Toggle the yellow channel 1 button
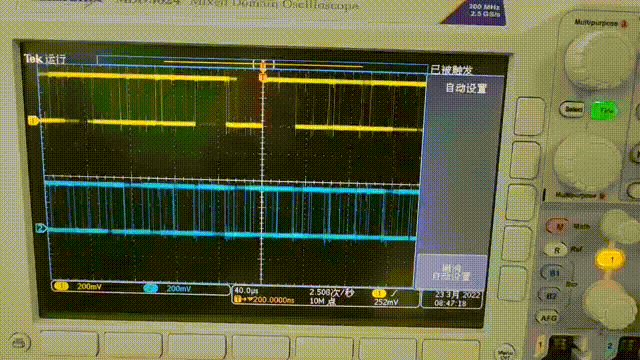The height and width of the screenshot is (360, 640). (611, 260)
